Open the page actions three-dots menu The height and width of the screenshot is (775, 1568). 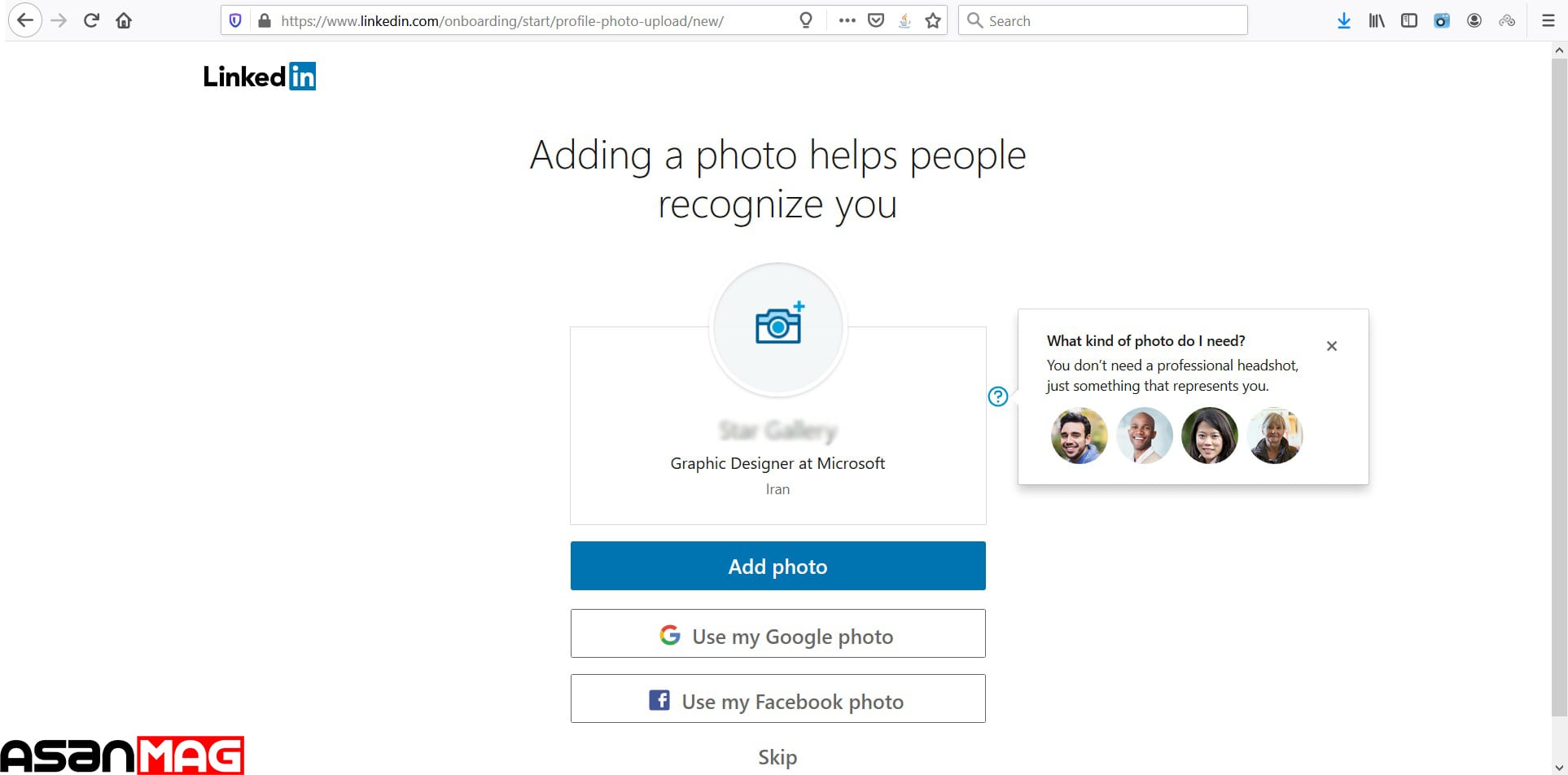pos(847,20)
